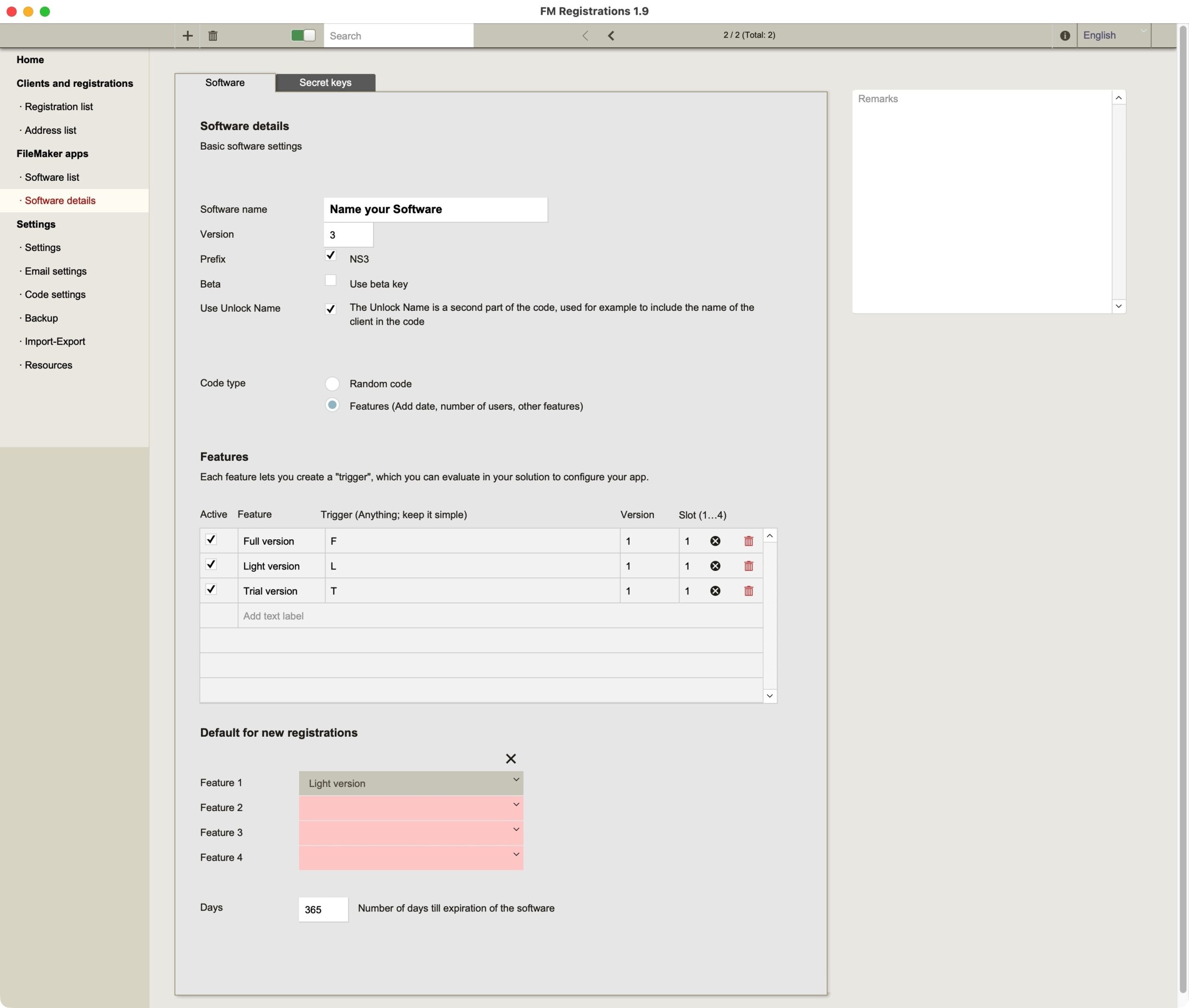
Task: Click the trash icon in the top toolbar
Action: 213,35
